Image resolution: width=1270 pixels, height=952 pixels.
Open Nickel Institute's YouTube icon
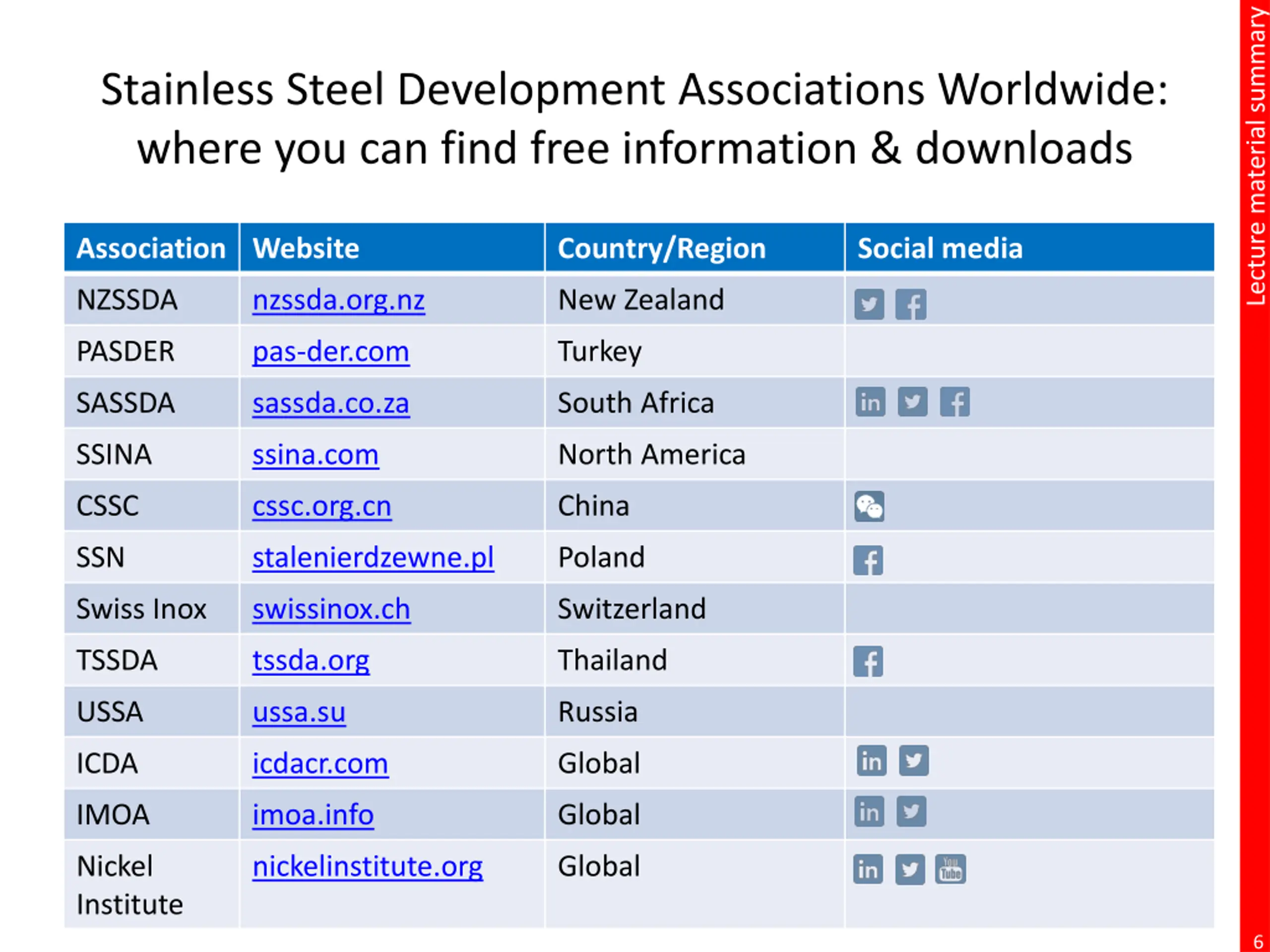click(x=950, y=869)
